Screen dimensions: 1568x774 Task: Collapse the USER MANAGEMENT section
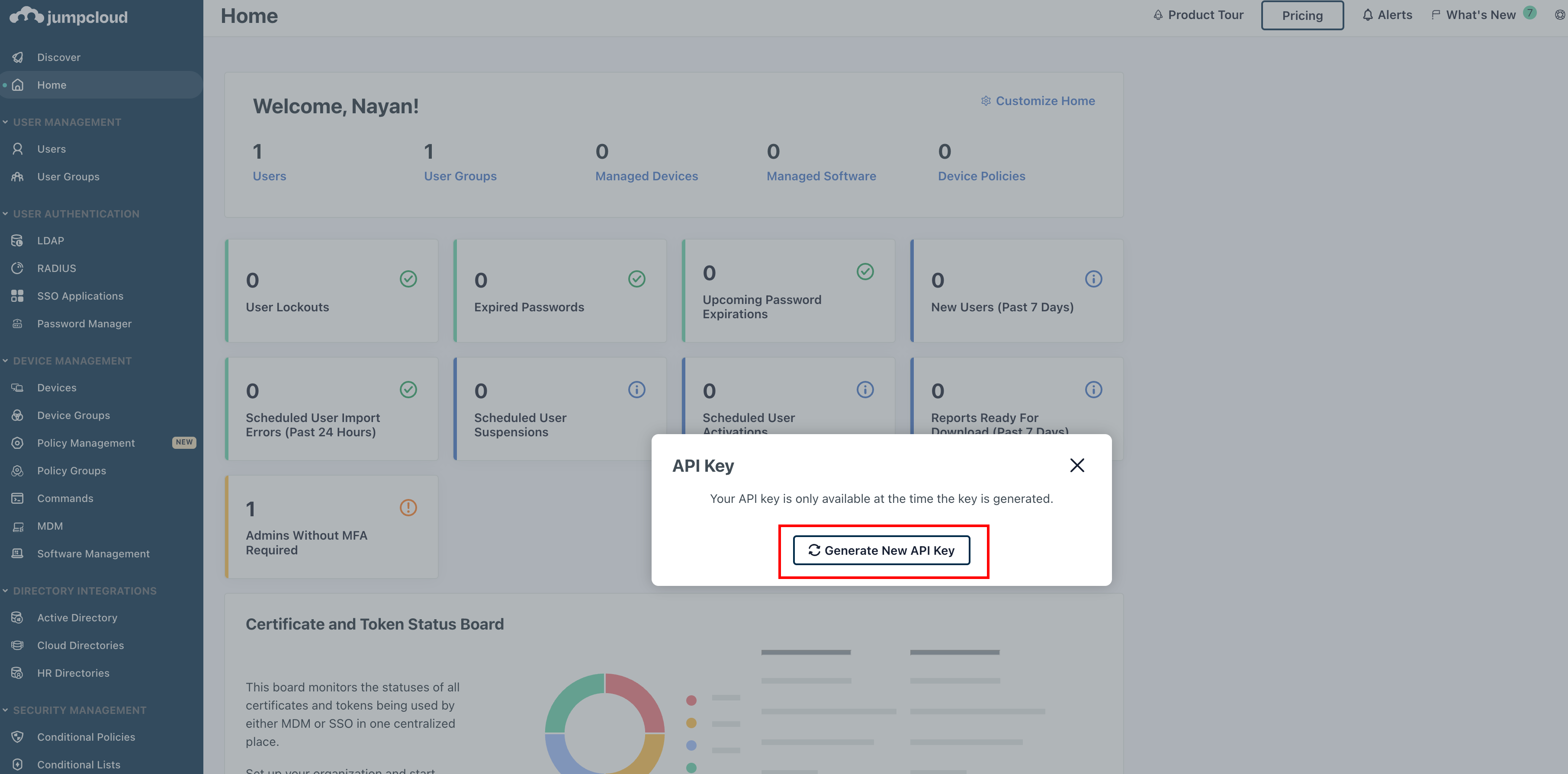[6, 122]
